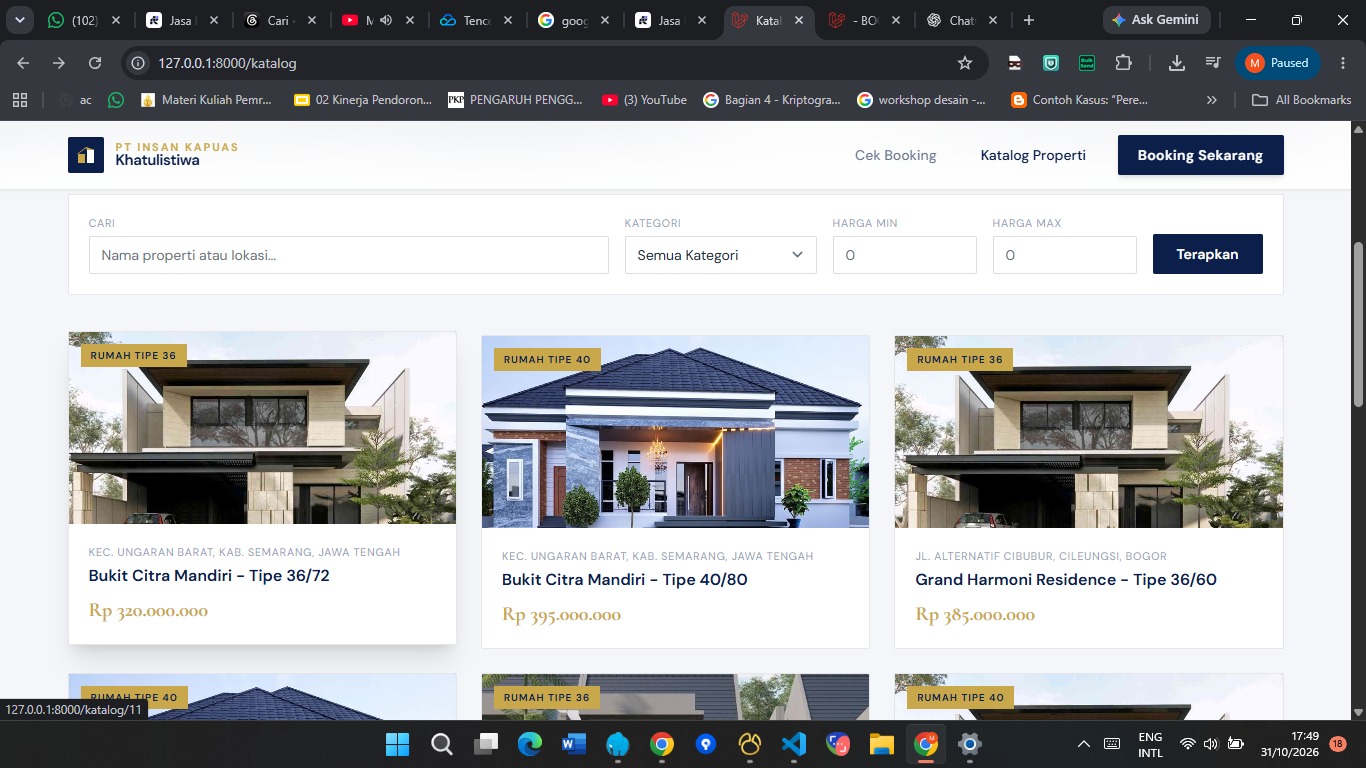This screenshot has width=1366, height=768.
Task: Go back to the previous page
Action: click(x=23, y=63)
